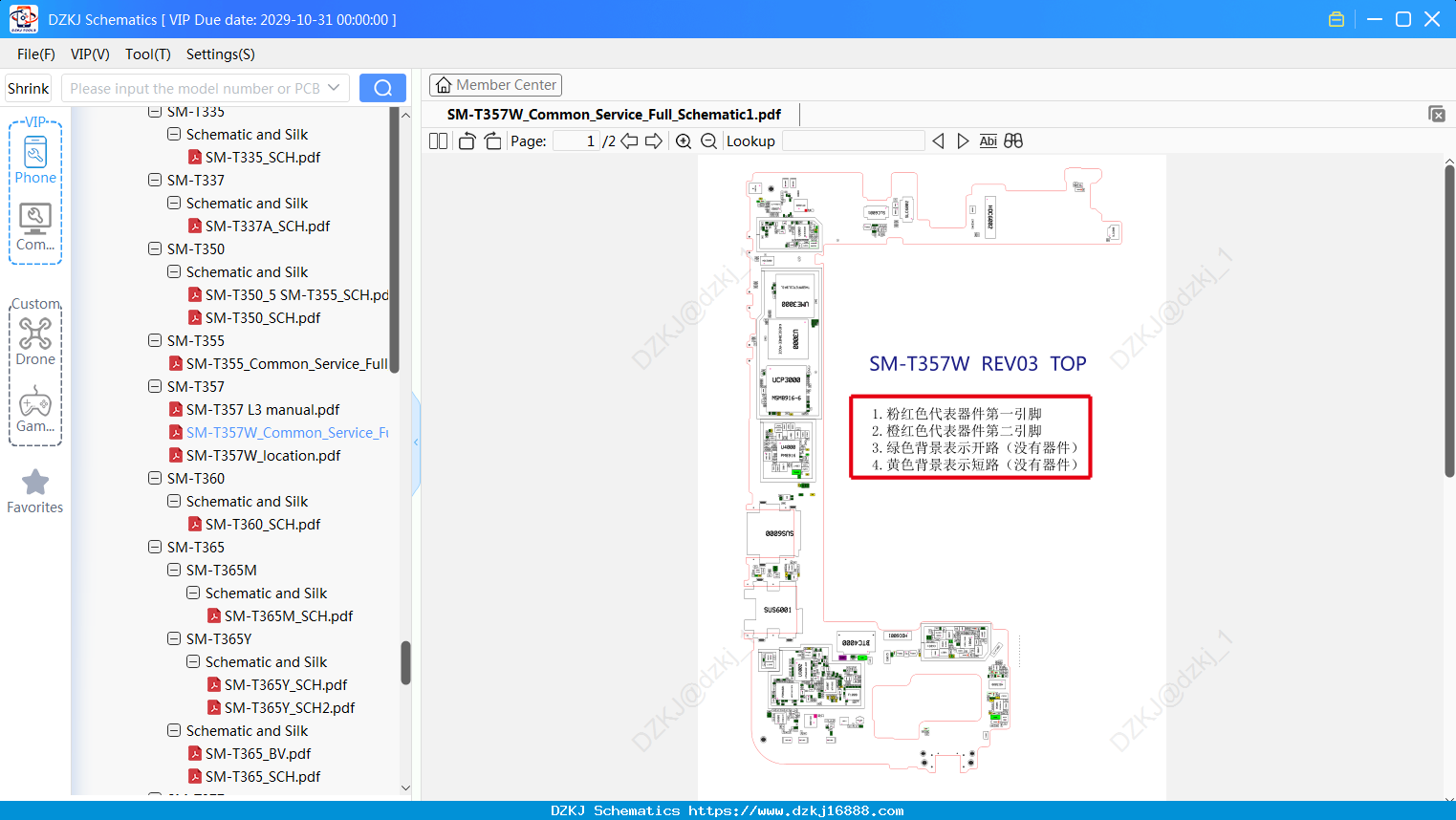This screenshot has height=820, width=1456.
Task: Open SM-T357W_location.pdf
Action: point(263,455)
